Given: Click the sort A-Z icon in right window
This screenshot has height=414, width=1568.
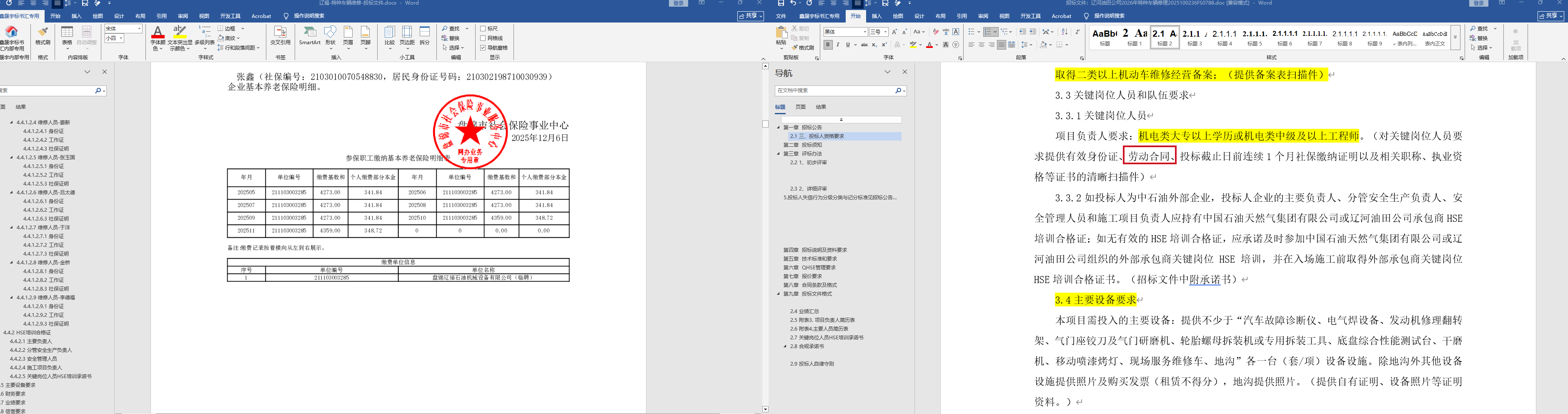Looking at the screenshot, I should pos(1065,32).
